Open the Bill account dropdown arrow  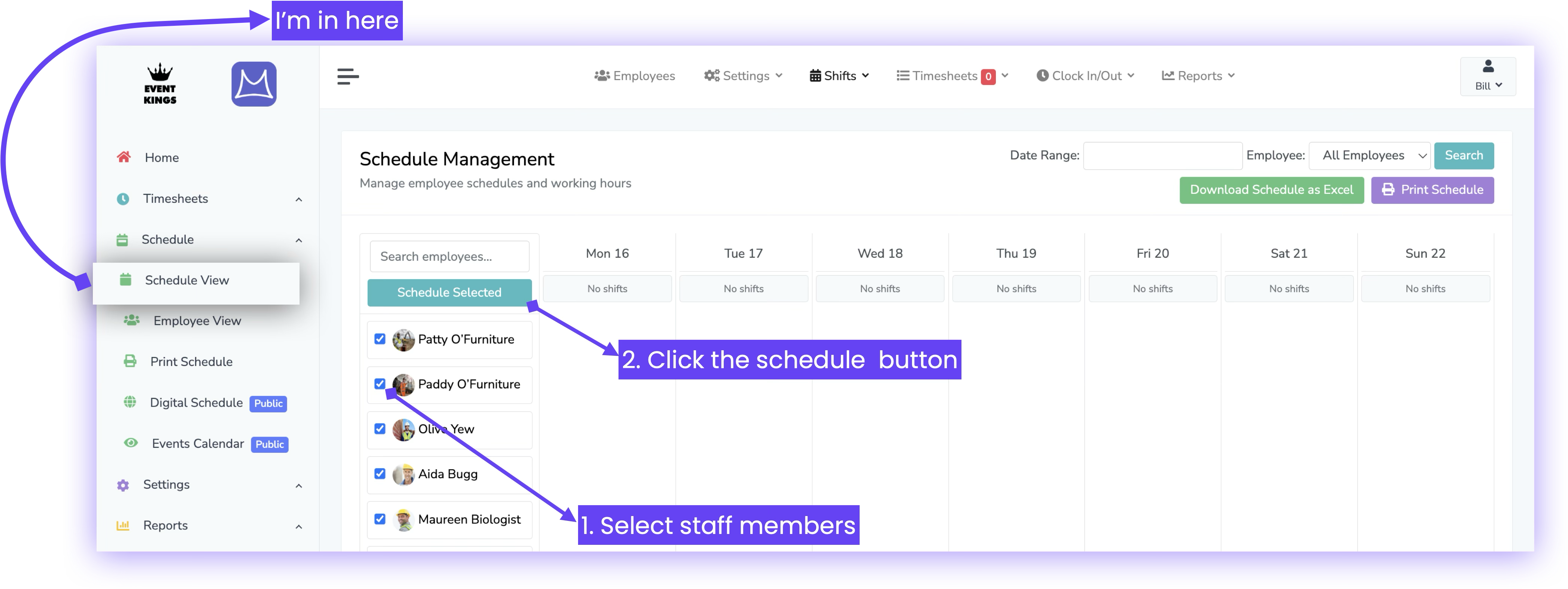pos(1499,86)
